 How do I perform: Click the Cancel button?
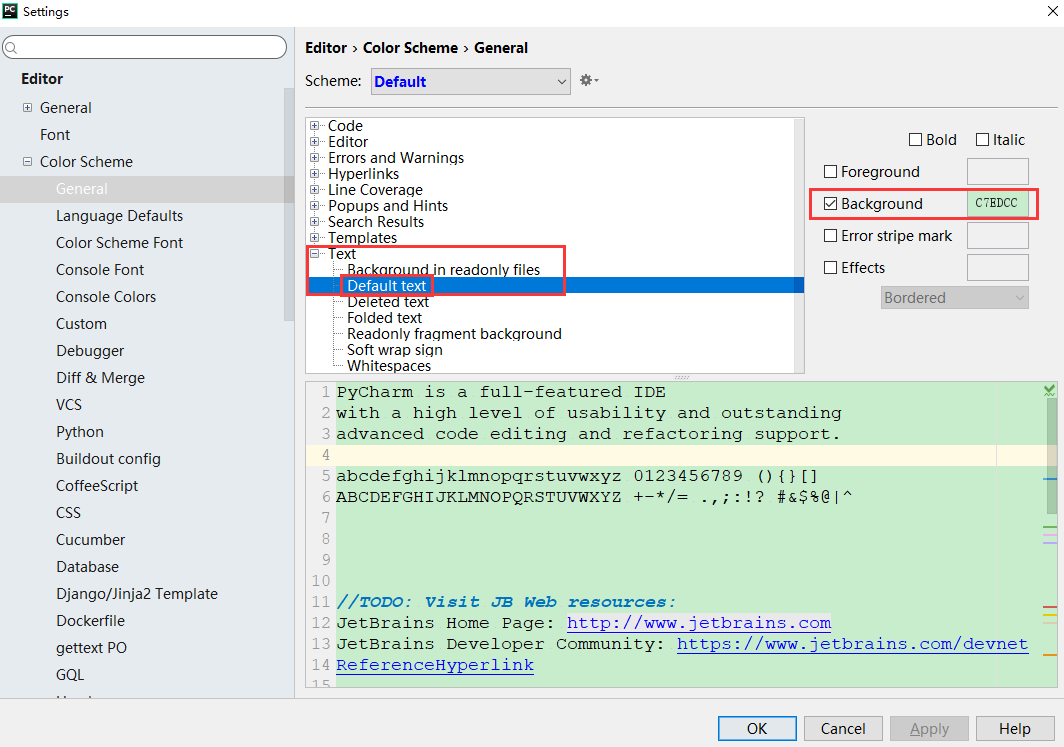tap(843, 729)
